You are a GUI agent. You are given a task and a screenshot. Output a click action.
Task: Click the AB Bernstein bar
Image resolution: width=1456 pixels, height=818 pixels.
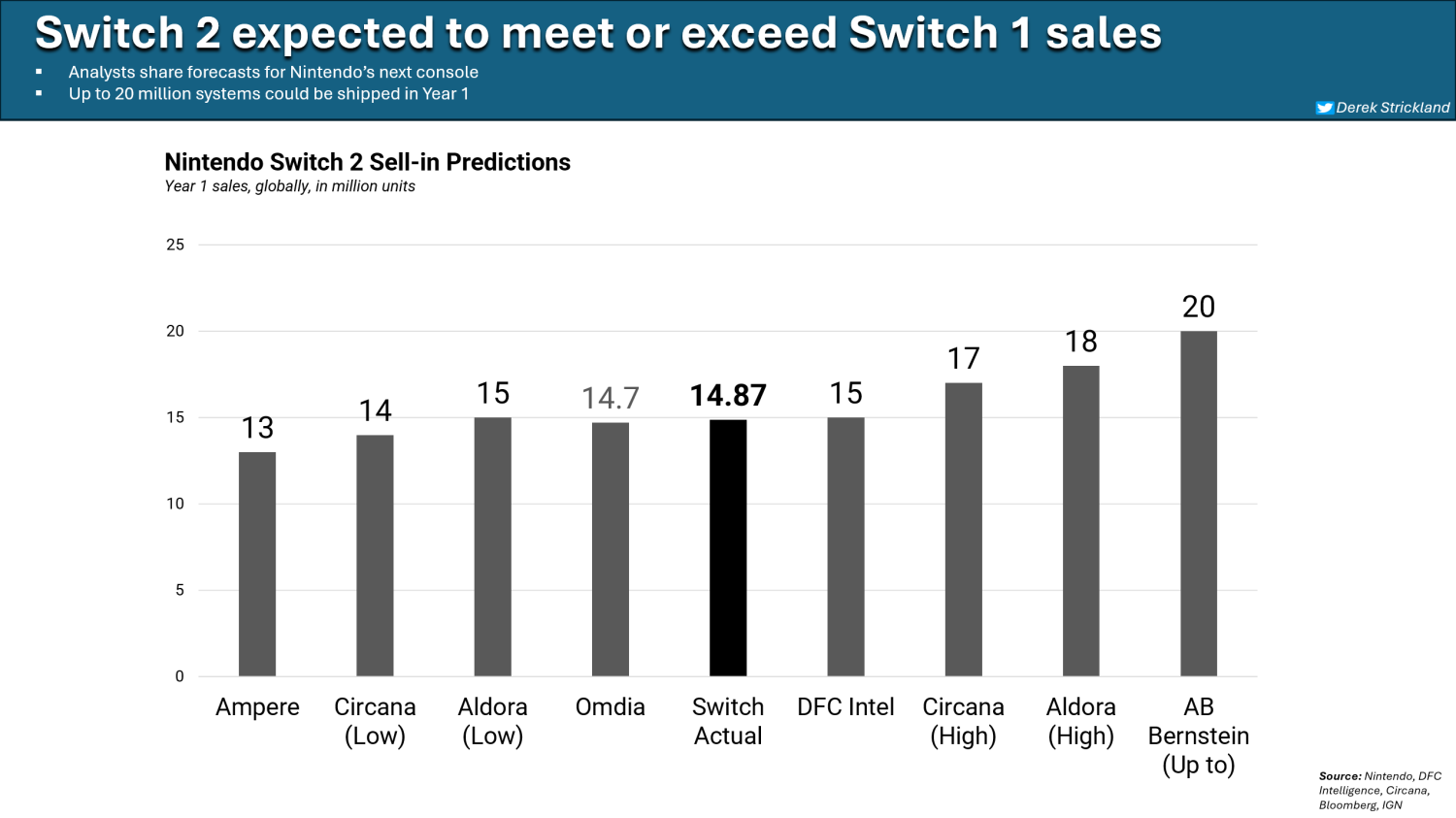click(1198, 504)
